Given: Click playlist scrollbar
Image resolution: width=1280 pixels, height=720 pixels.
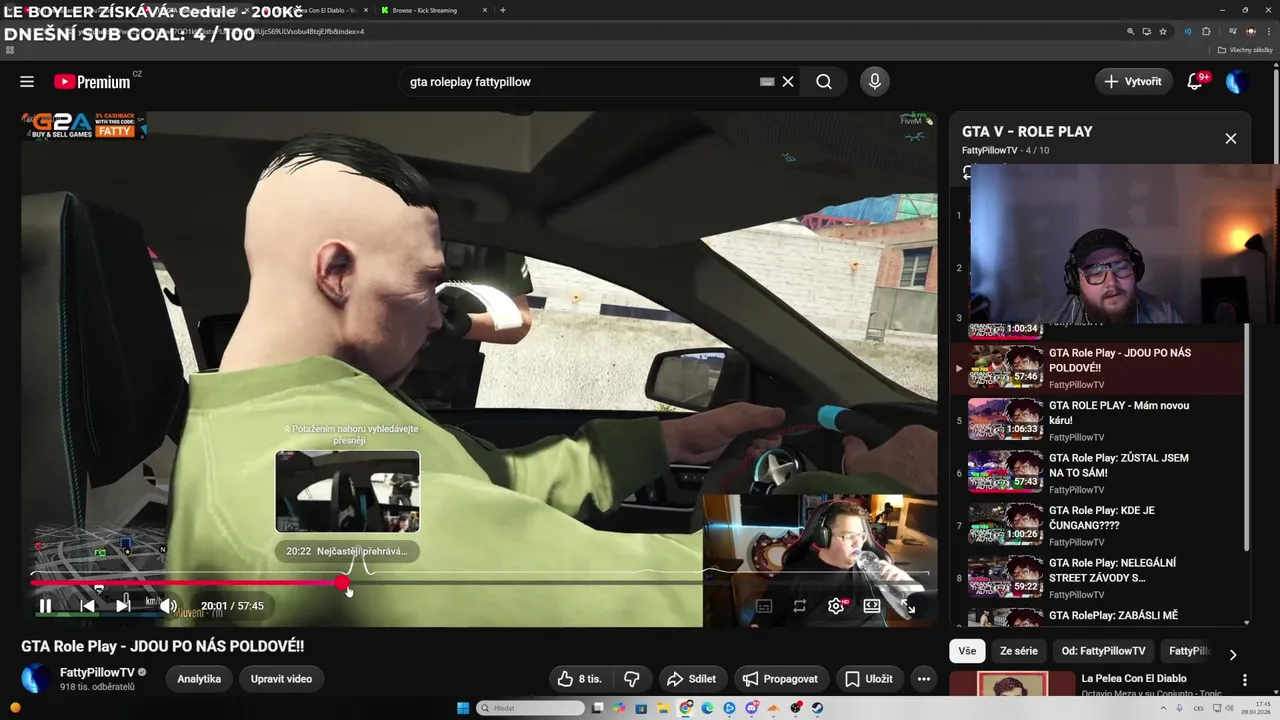Looking at the screenshot, I should (x=1246, y=435).
